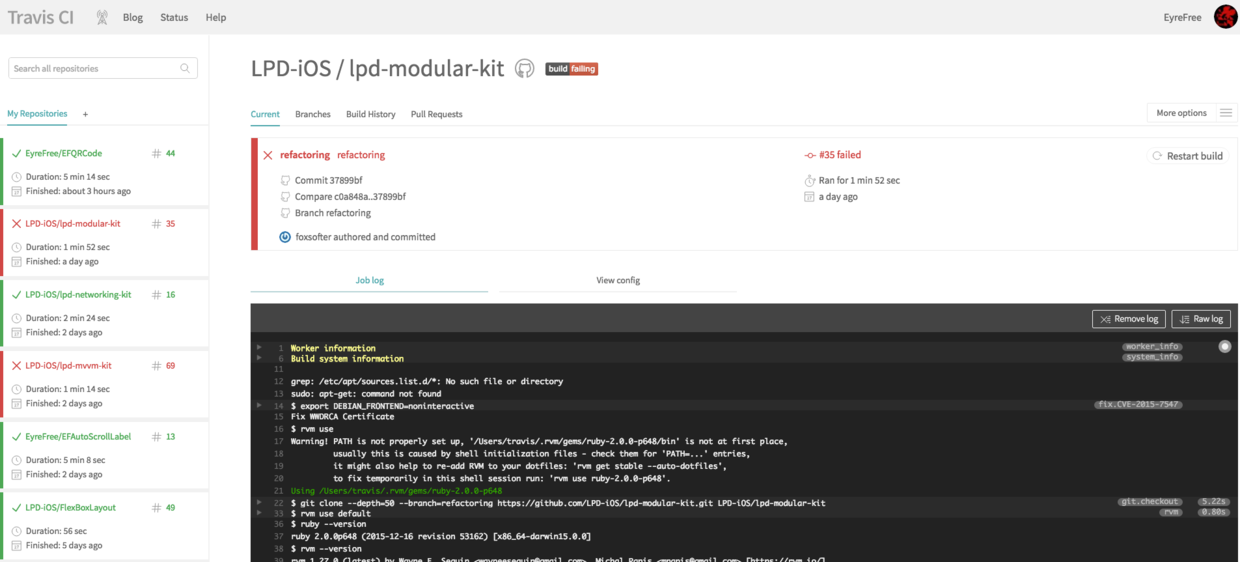This screenshot has width=1240, height=562.
Task: Click the 'Ran for 1 min 52 sec' text
Action: (859, 181)
